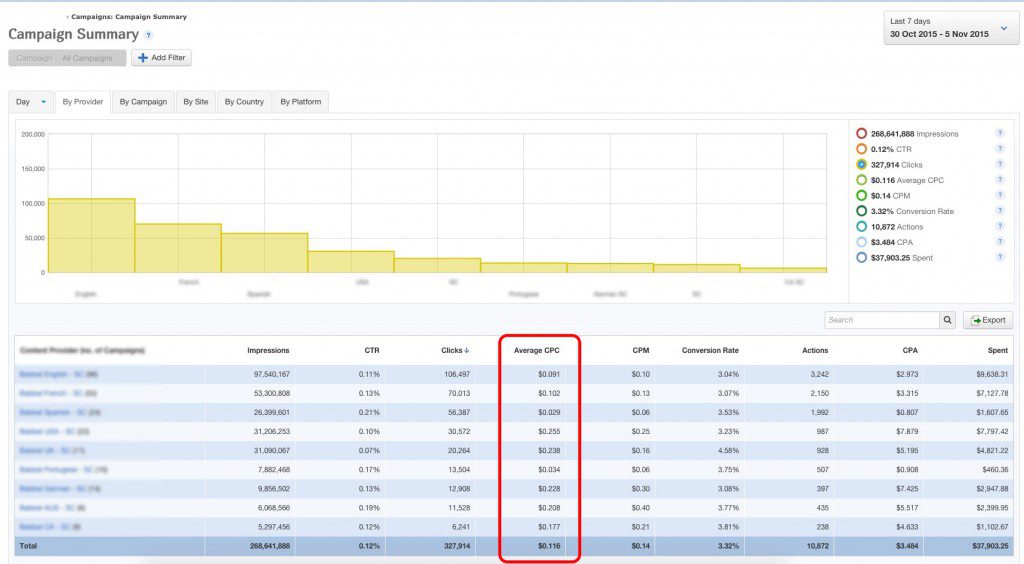Viewport: 1024px width, 564px height.
Task: Open the Last 7 days date range dropdown
Action: (x=951, y=28)
